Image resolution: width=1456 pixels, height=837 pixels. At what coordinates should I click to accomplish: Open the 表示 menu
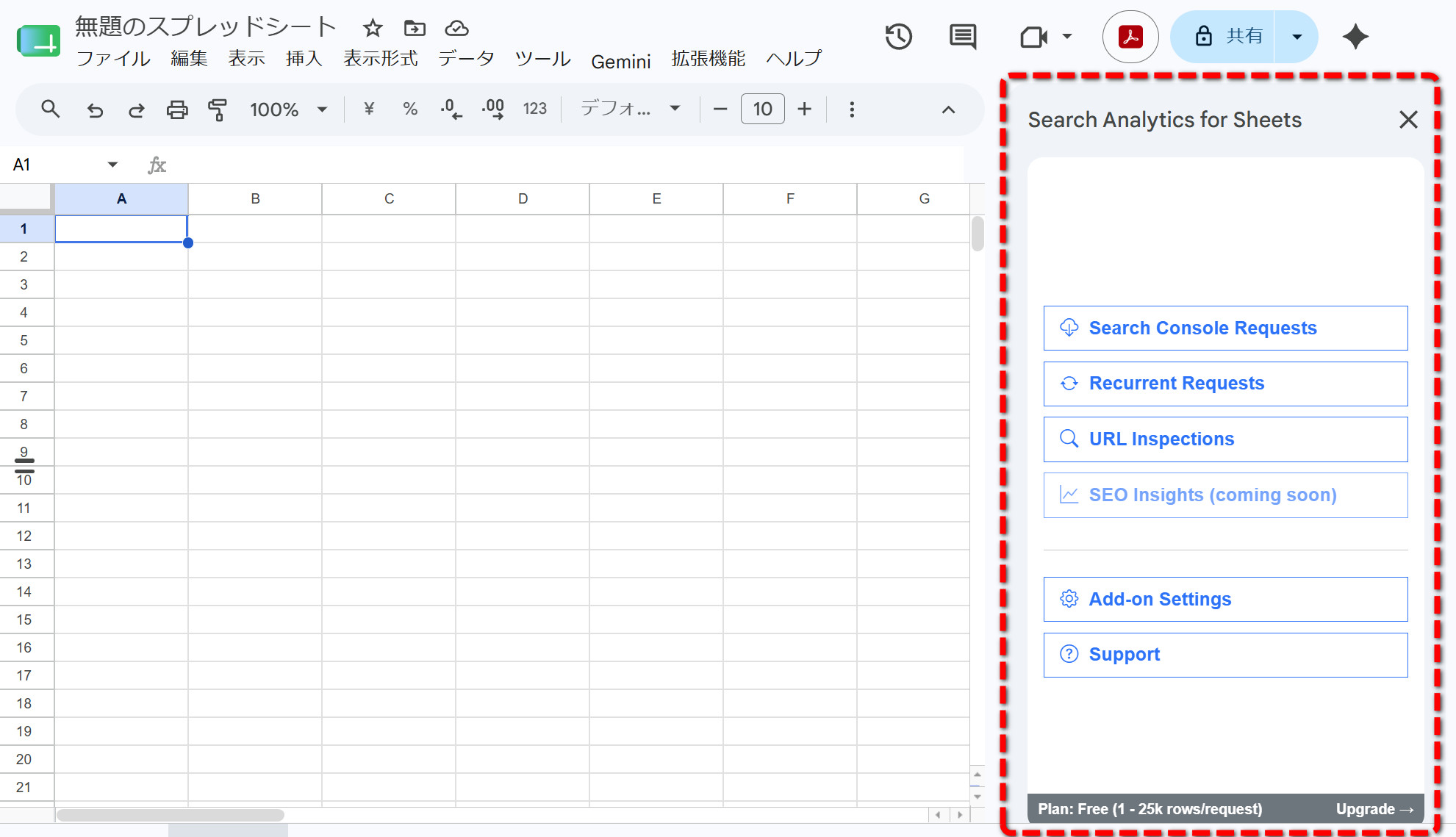point(246,59)
